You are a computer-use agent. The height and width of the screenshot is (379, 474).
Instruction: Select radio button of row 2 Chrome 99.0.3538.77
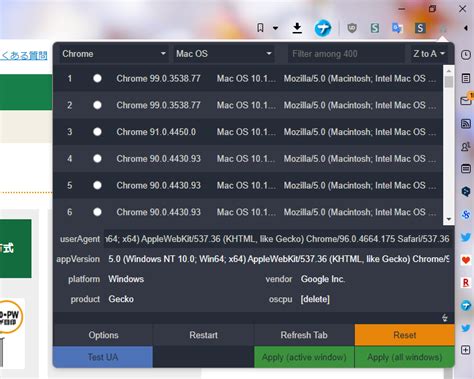coord(97,105)
